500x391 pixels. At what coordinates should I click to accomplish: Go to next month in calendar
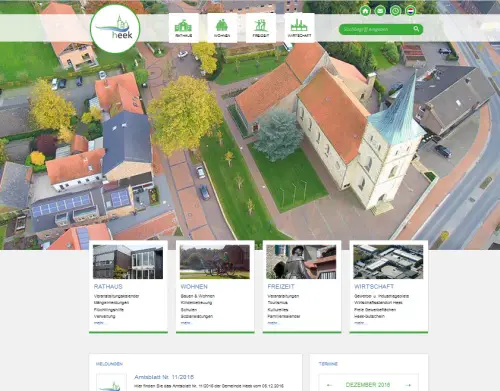(408, 385)
